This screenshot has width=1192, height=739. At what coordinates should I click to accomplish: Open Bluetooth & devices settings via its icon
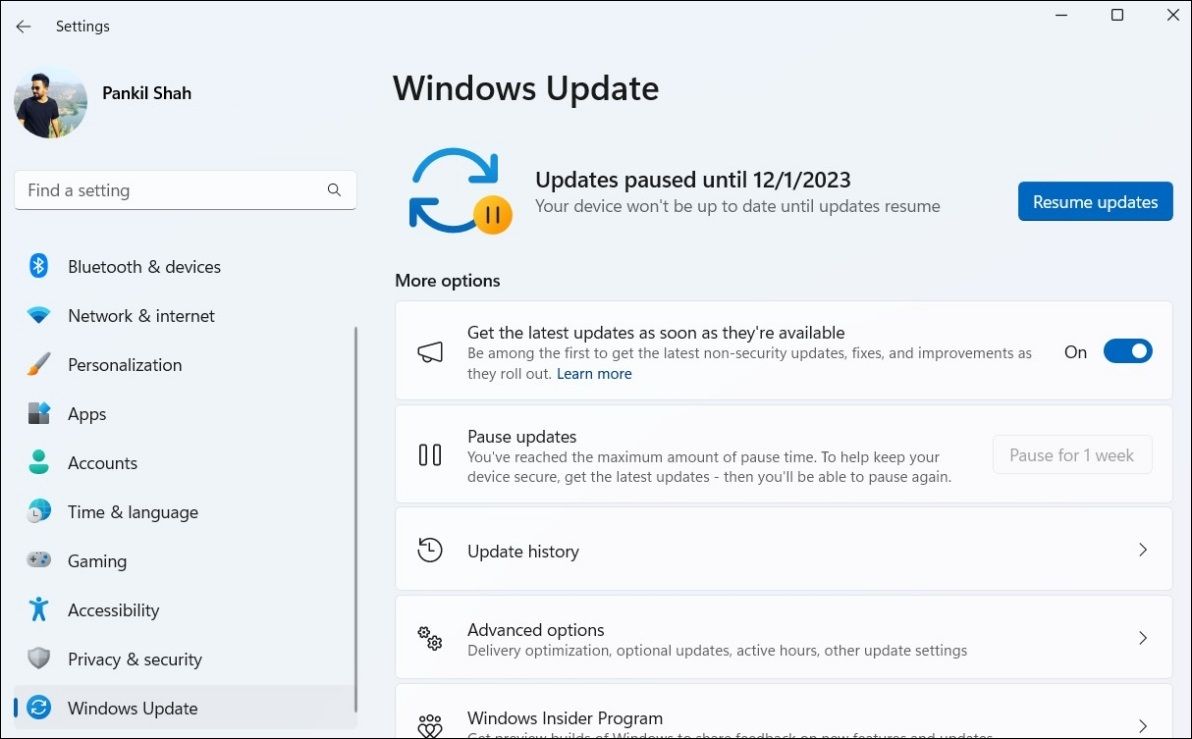tap(38, 266)
